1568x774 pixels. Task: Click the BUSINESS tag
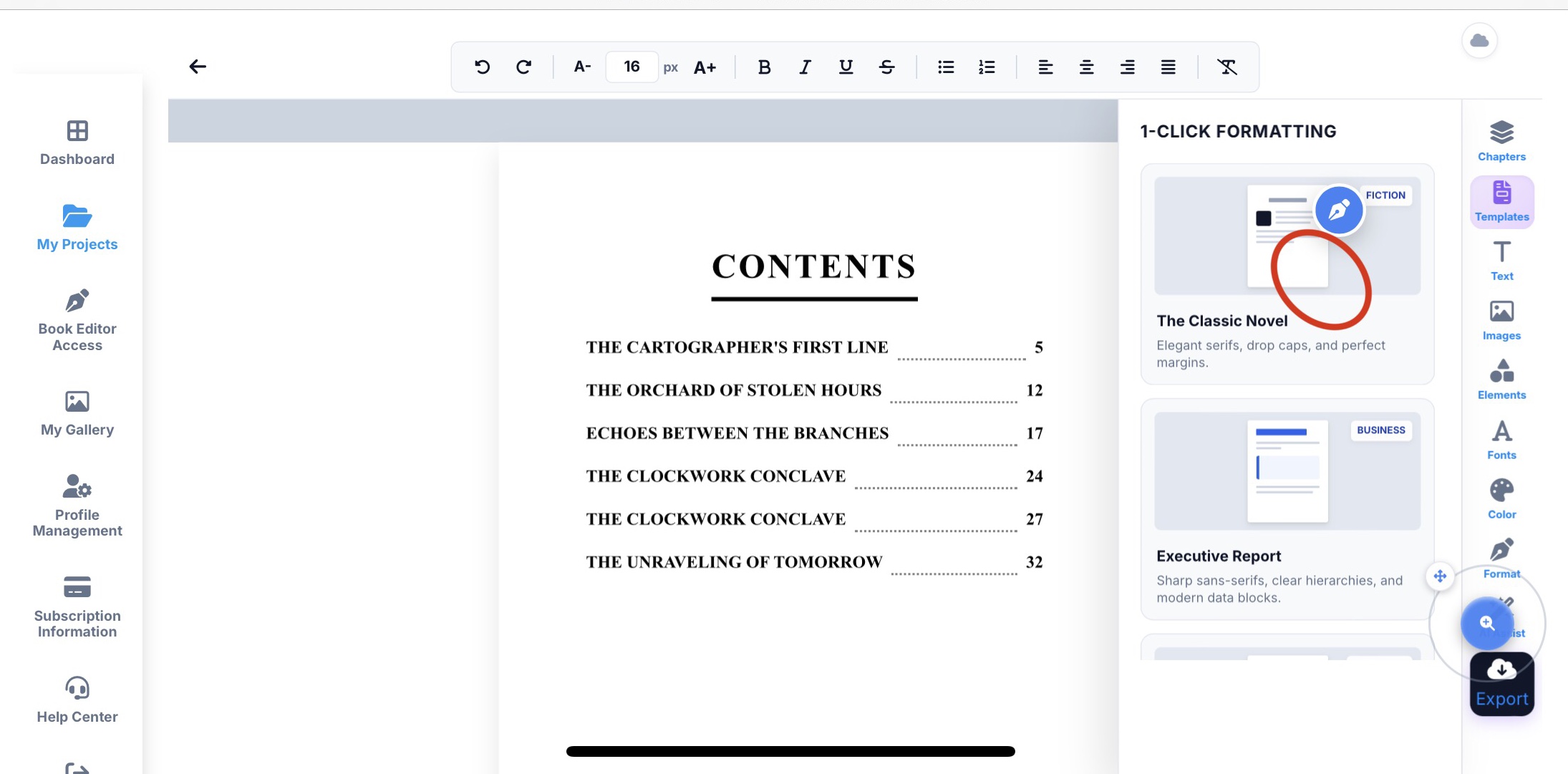pos(1381,430)
